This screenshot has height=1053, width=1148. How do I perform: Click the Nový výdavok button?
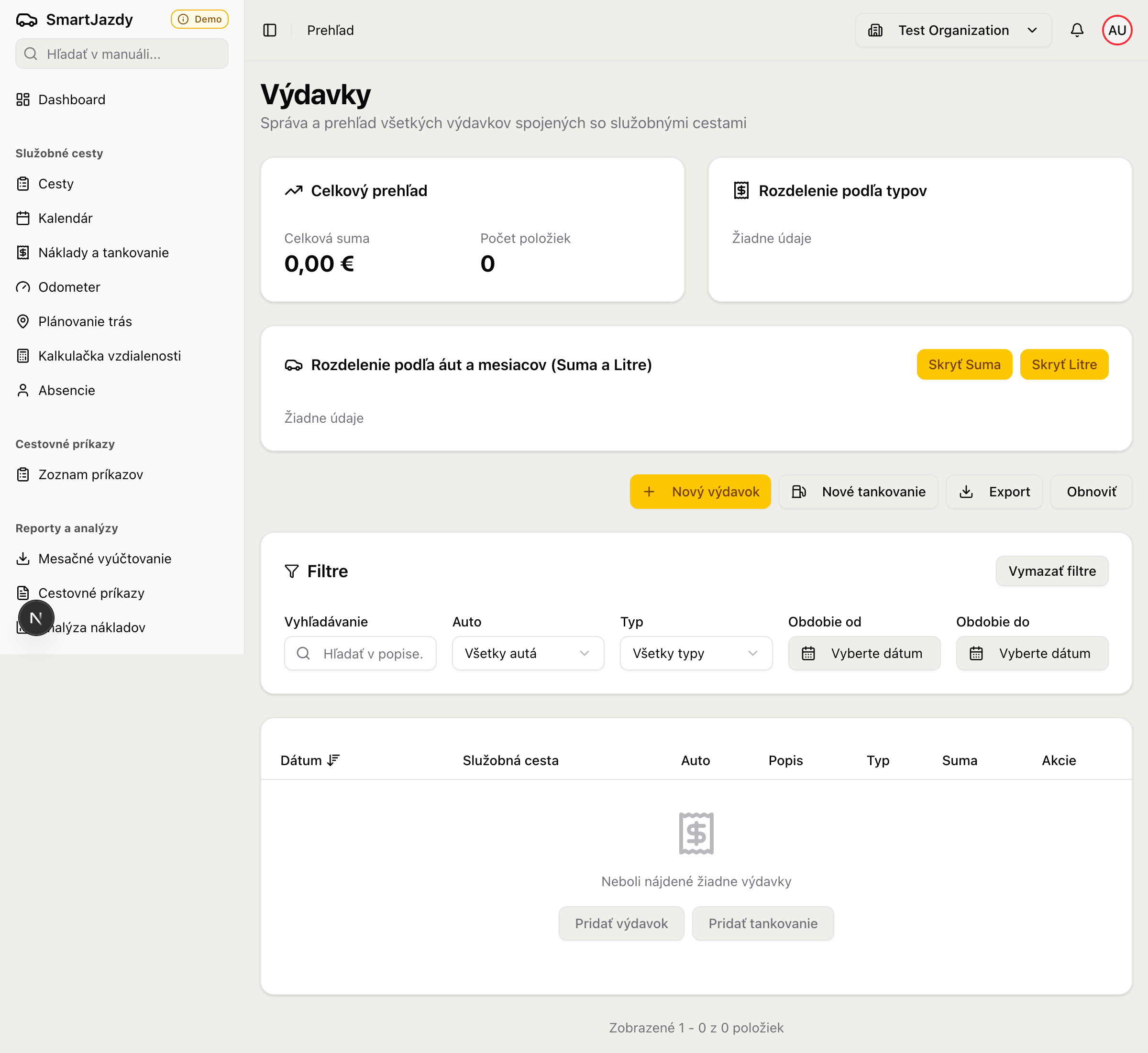pyautogui.click(x=700, y=492)
